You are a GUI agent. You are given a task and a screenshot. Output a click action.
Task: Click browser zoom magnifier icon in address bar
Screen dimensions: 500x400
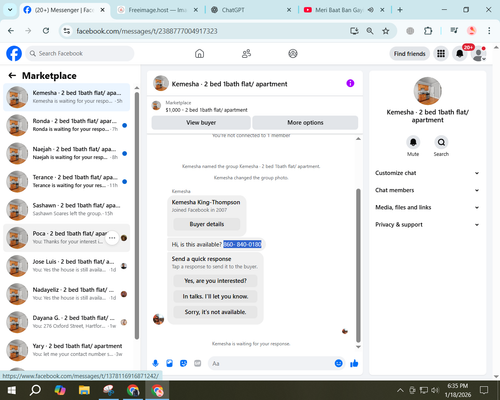tap(370, 31)
